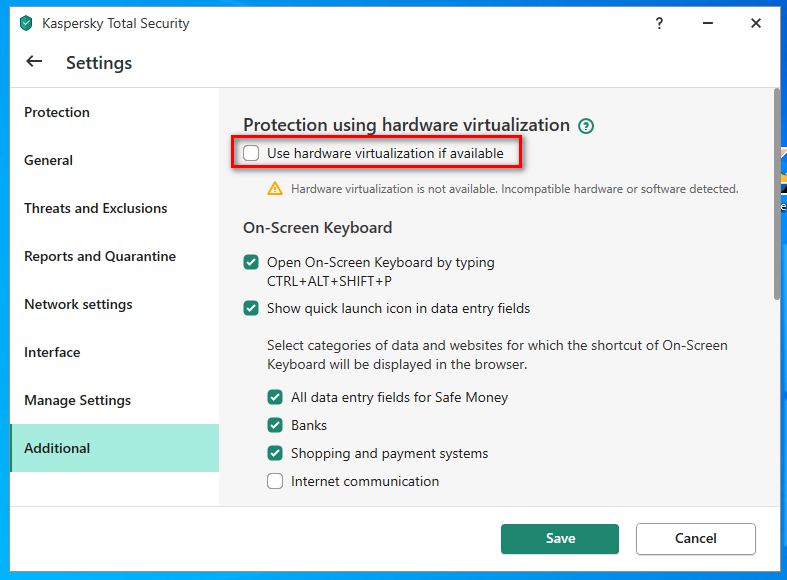Uncheck Shopping and payment systems
Viewport: 787px width, 580px height.
[275, 453]
